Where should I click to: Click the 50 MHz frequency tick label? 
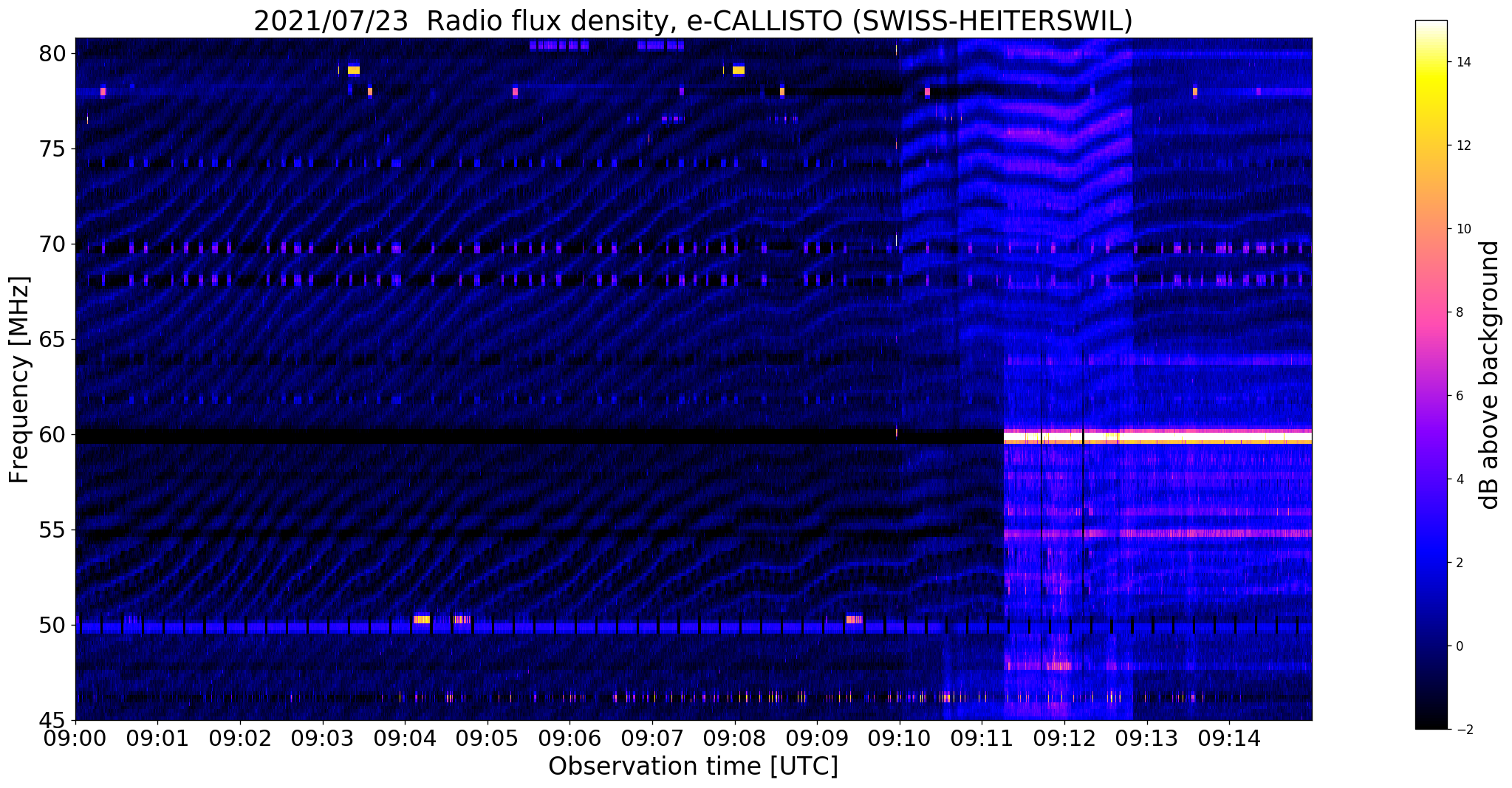(x=53, y=626)
